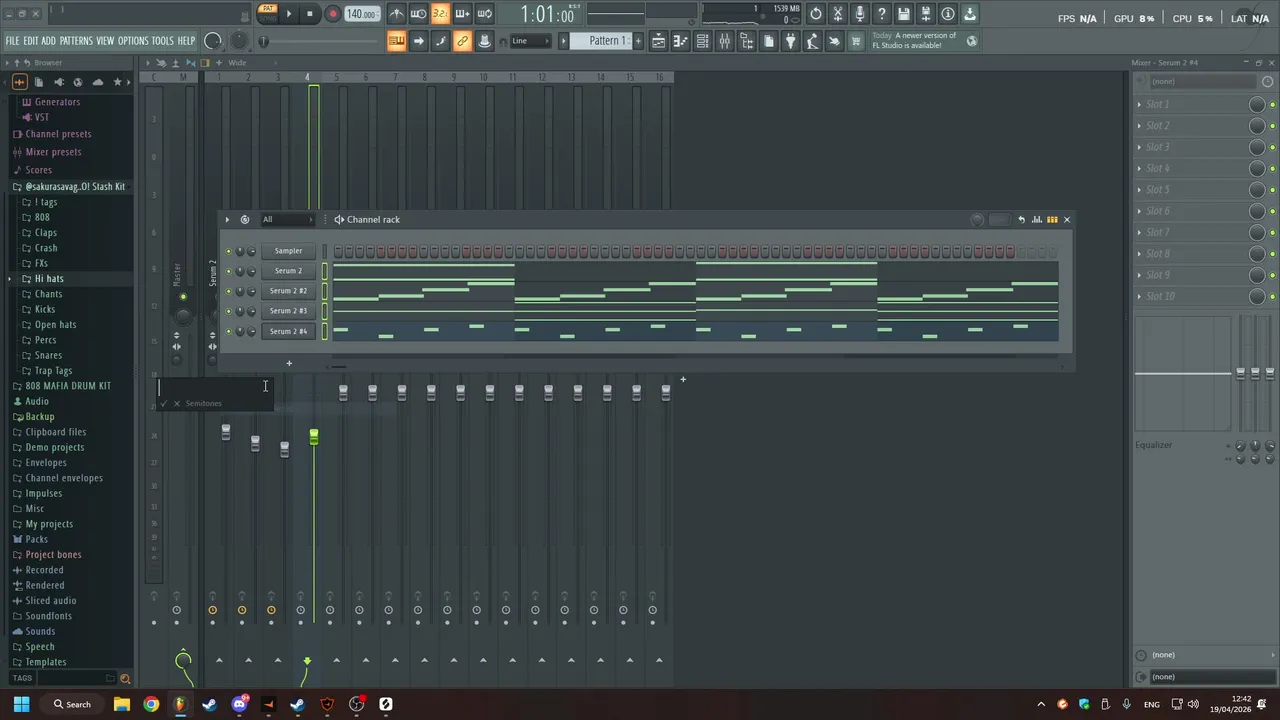Viewport: 1280px width, 720px height.
Task: Open the ADD menu
Action: (x=49, y=41)
